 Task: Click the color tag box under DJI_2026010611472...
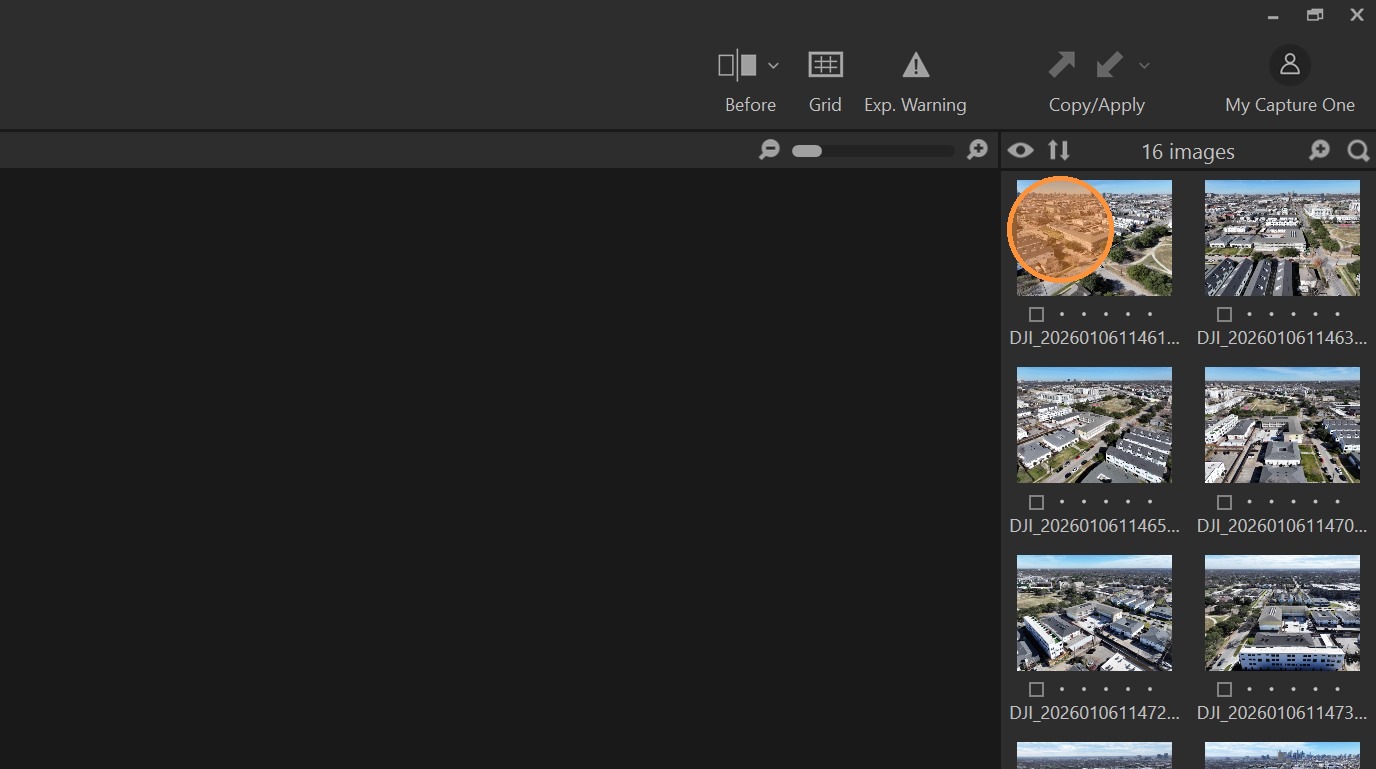(1036, 689)
